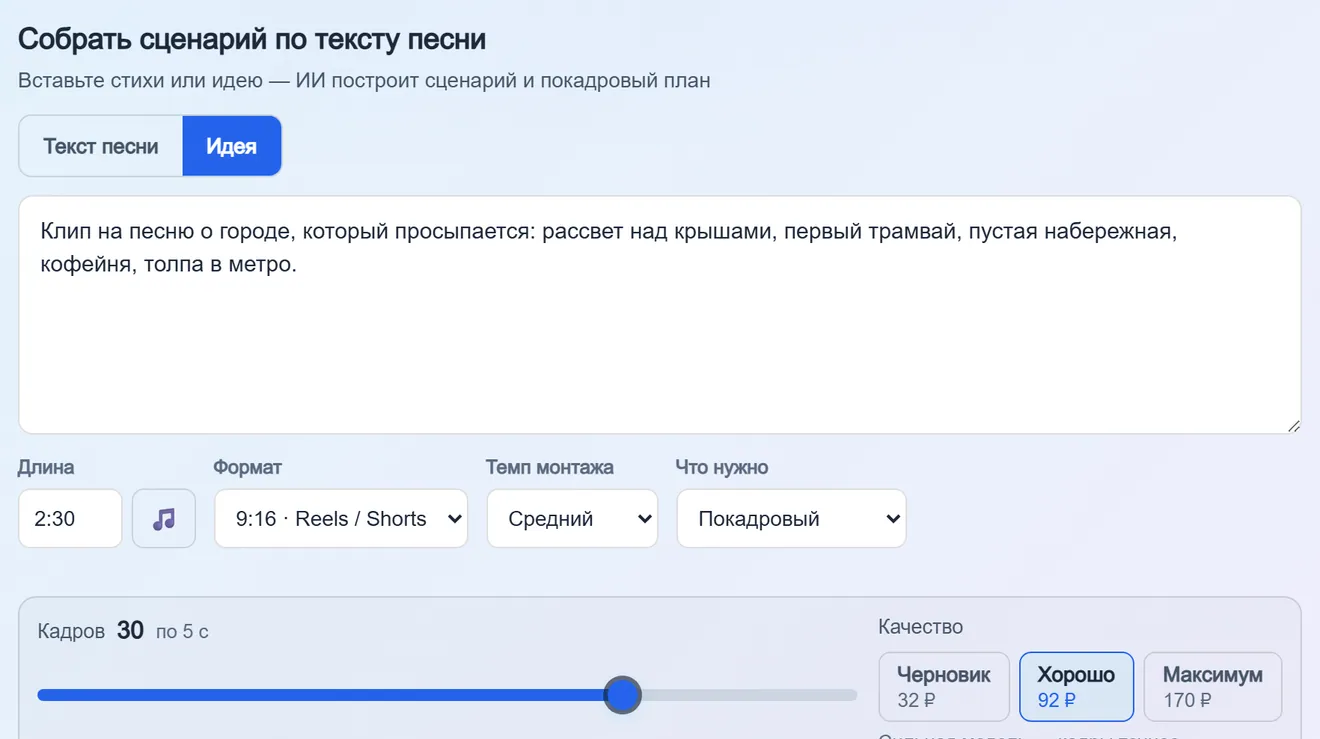The height and width of the screenshot is (739, 1320).
Task: Open the Формат dropdown 9:16 Reels / Shorts
Action: coord(341,518)
